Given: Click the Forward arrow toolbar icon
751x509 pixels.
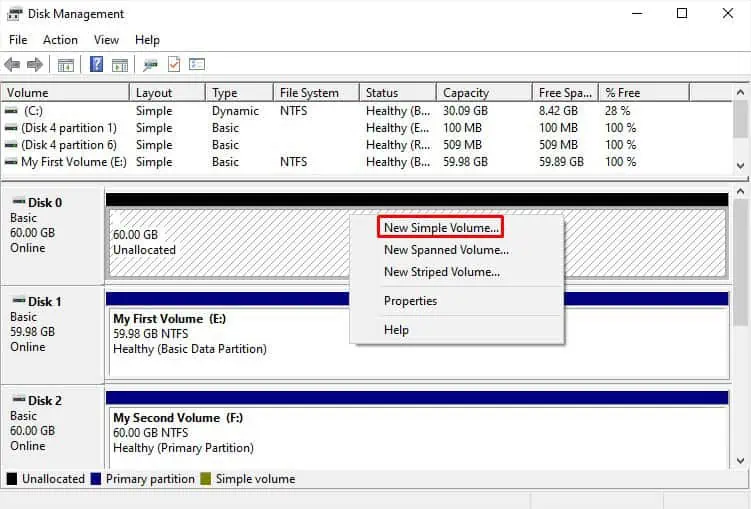Looking at the screenshot, I should (34, 64).
